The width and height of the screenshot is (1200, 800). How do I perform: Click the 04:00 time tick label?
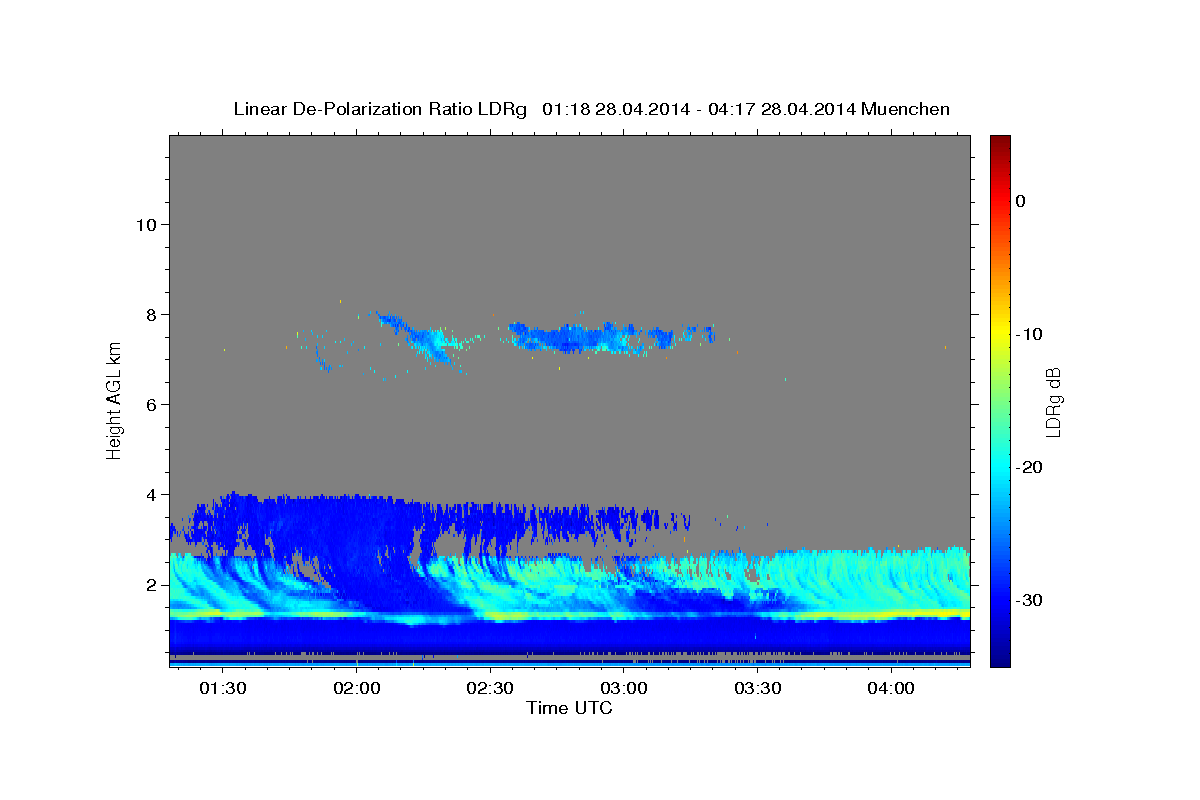pyautogui.click(x=891, y=688)
